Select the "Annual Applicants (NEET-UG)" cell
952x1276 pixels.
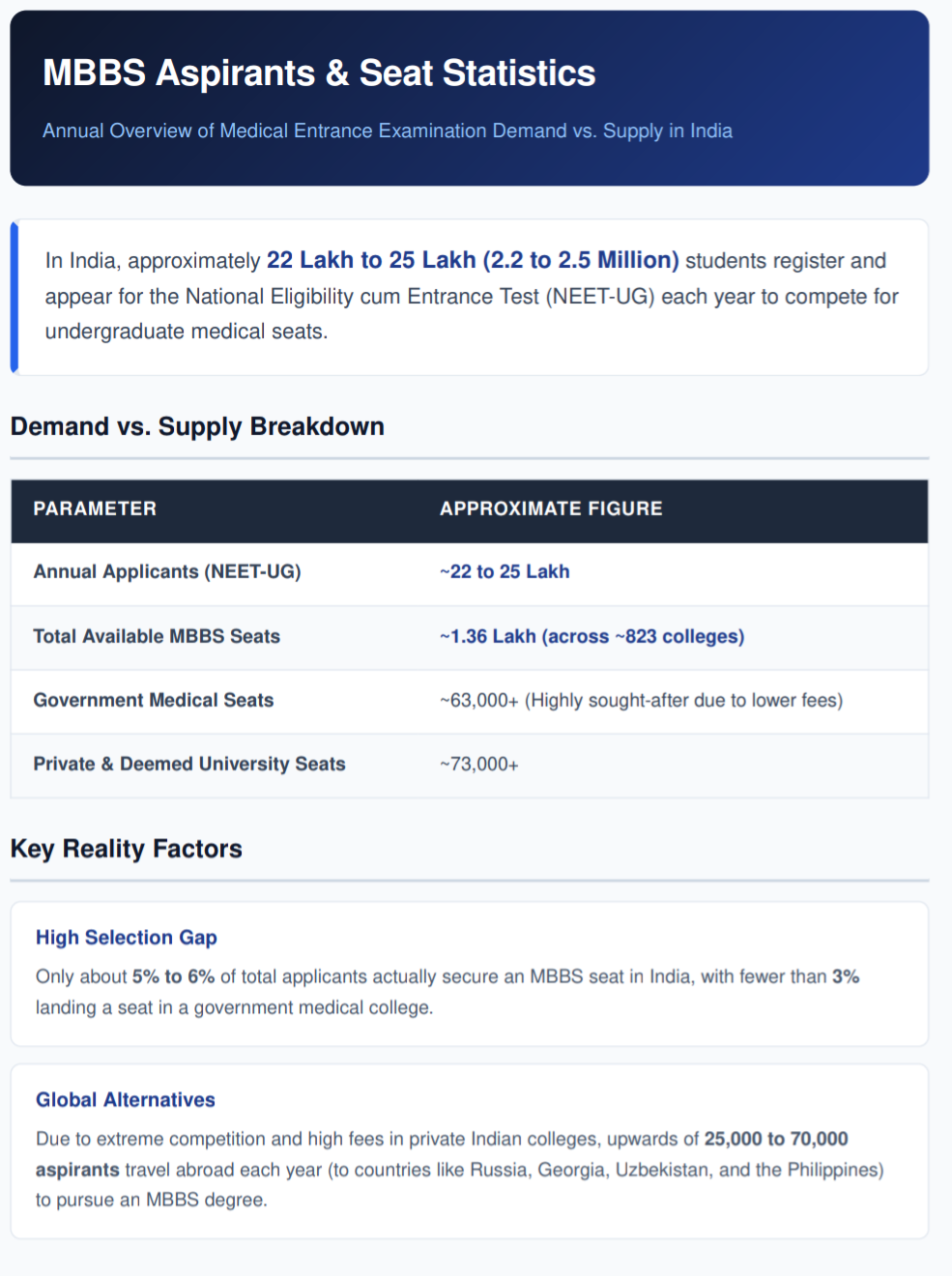coord(167,571)
